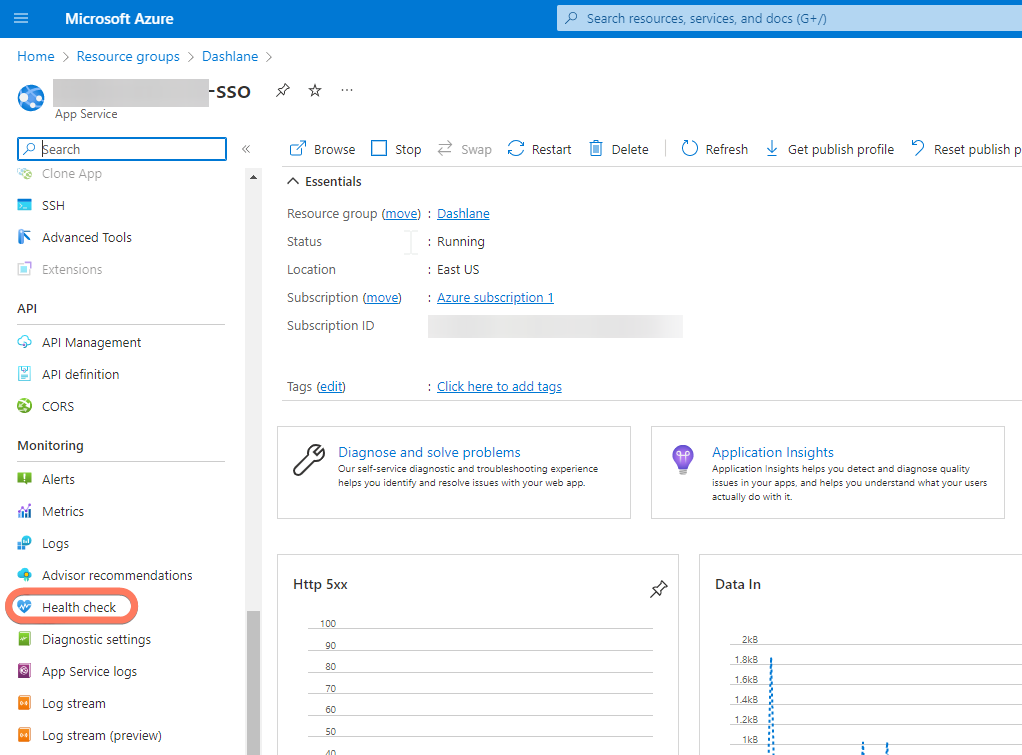The width and height of the screenshot is (1022, 755).
Task: Click the sidebar scrollbar thumb
Action: [x=254, y=683]
